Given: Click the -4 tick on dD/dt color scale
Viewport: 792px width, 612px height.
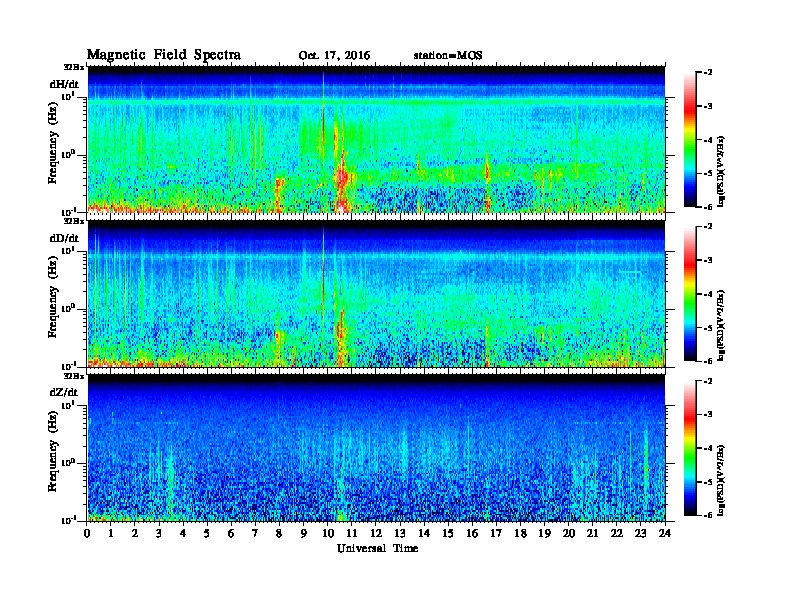Looking at the screenshot, I should [x=708, y=294].
